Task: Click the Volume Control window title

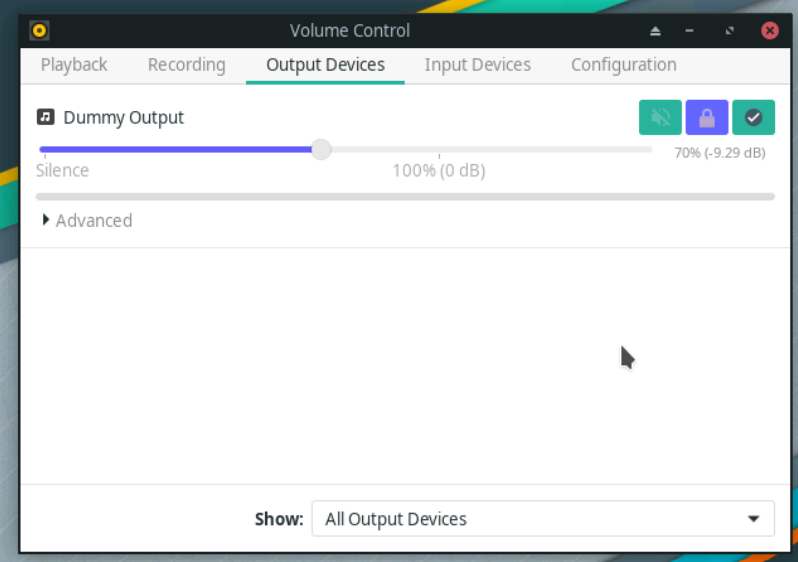Action: coord(350,31)
